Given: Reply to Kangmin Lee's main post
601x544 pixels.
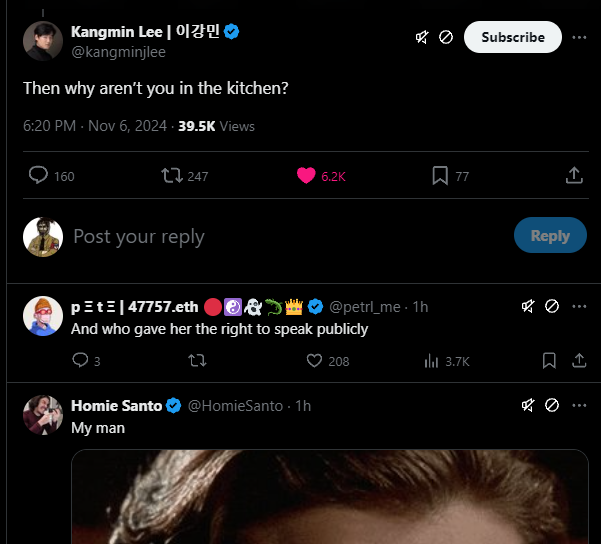Looking at the screenshot, I should pyautogui.click(x=39, y=176).
